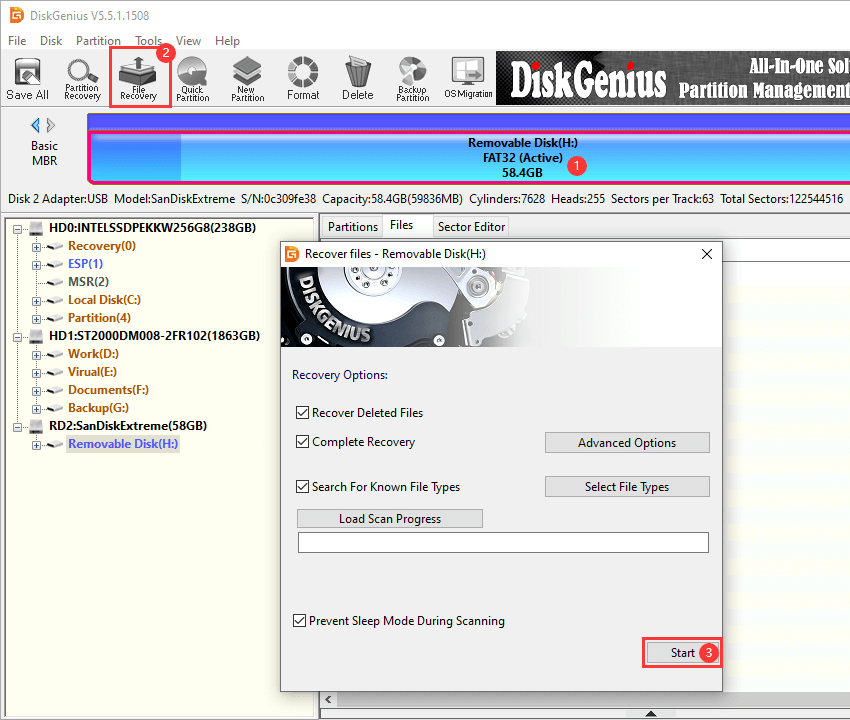Screen dimensions: 850x720
Task: Close the Recover files dialog
Action: [707, 254]
